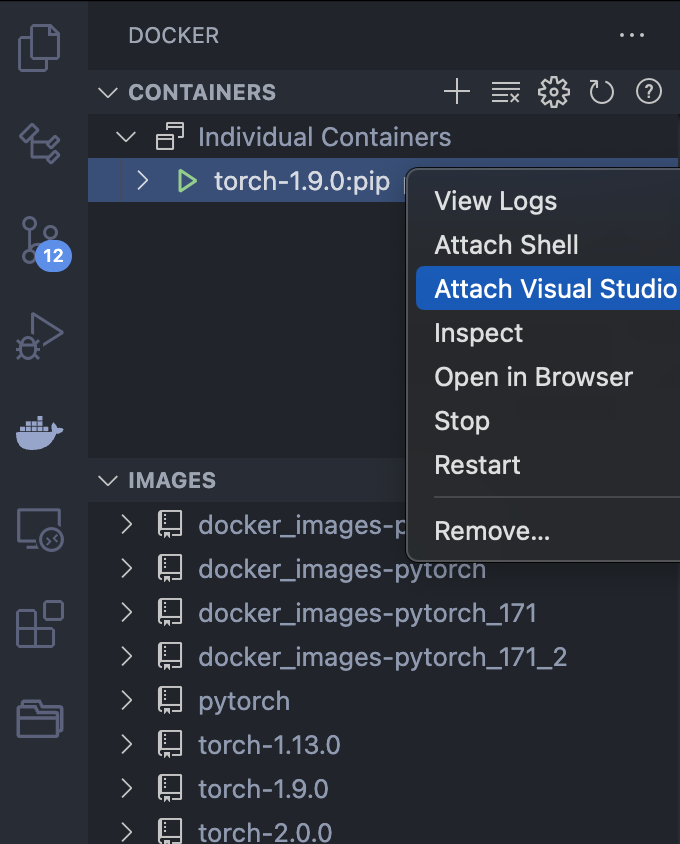
Task: Open the Remote Explorer icon in the sidebar
Action: 39,528
